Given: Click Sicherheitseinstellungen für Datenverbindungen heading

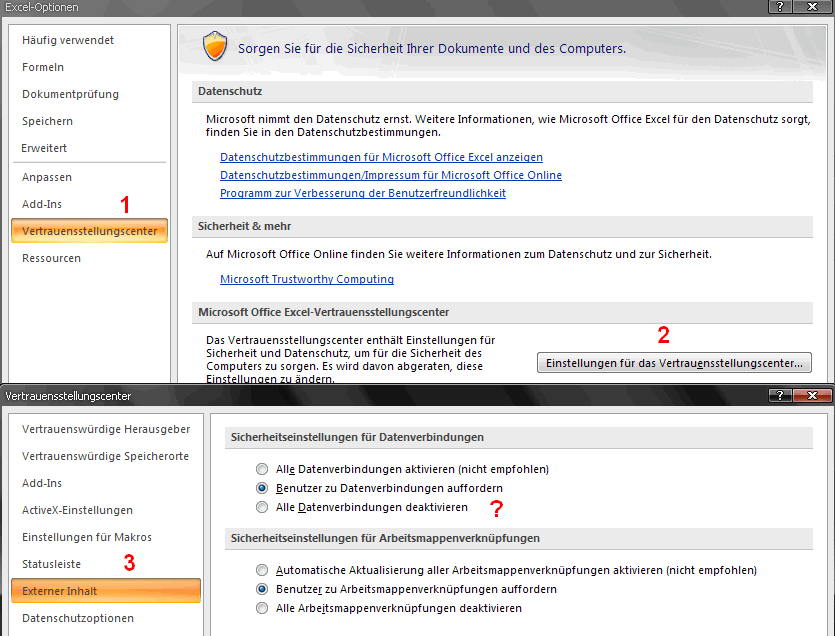Looking at the screenshot, I should coord(357,437).
